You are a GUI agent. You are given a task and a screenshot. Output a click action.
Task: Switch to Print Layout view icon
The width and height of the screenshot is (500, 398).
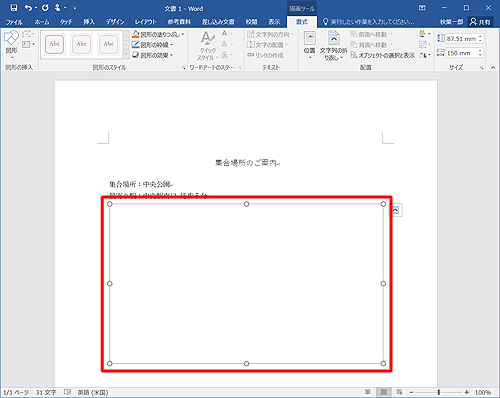click(x=384, y=392)
